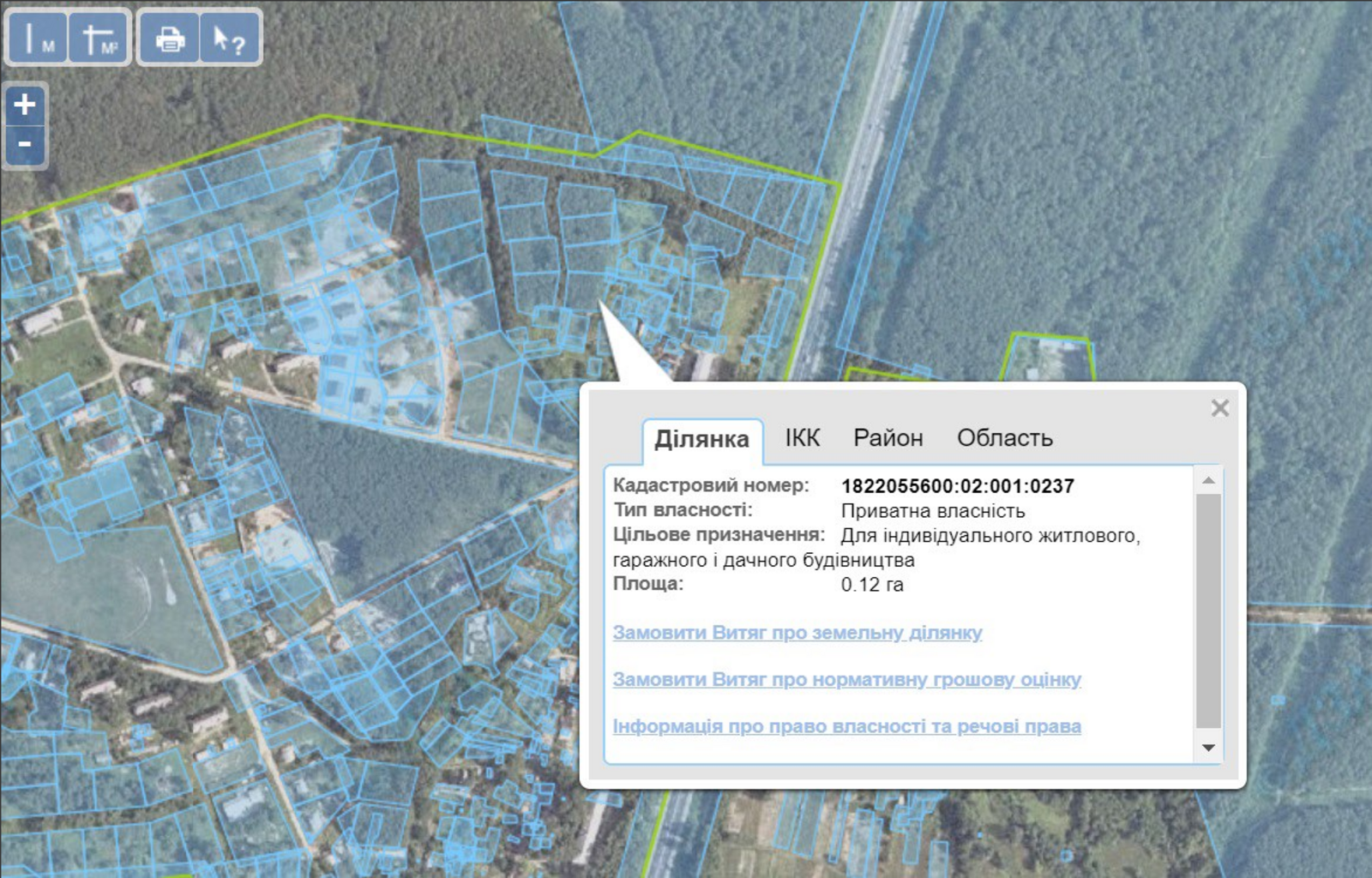Open Інформація про право власності link

click(x=846, y=727)
